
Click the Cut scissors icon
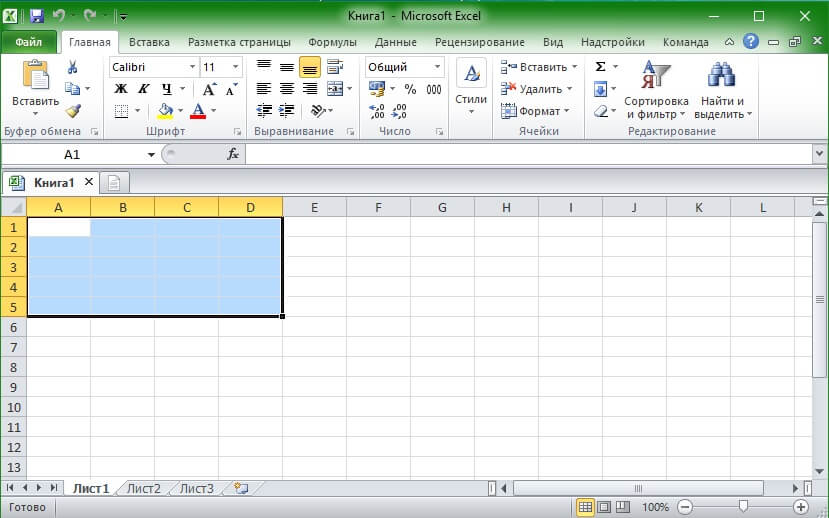click(72, 67)
